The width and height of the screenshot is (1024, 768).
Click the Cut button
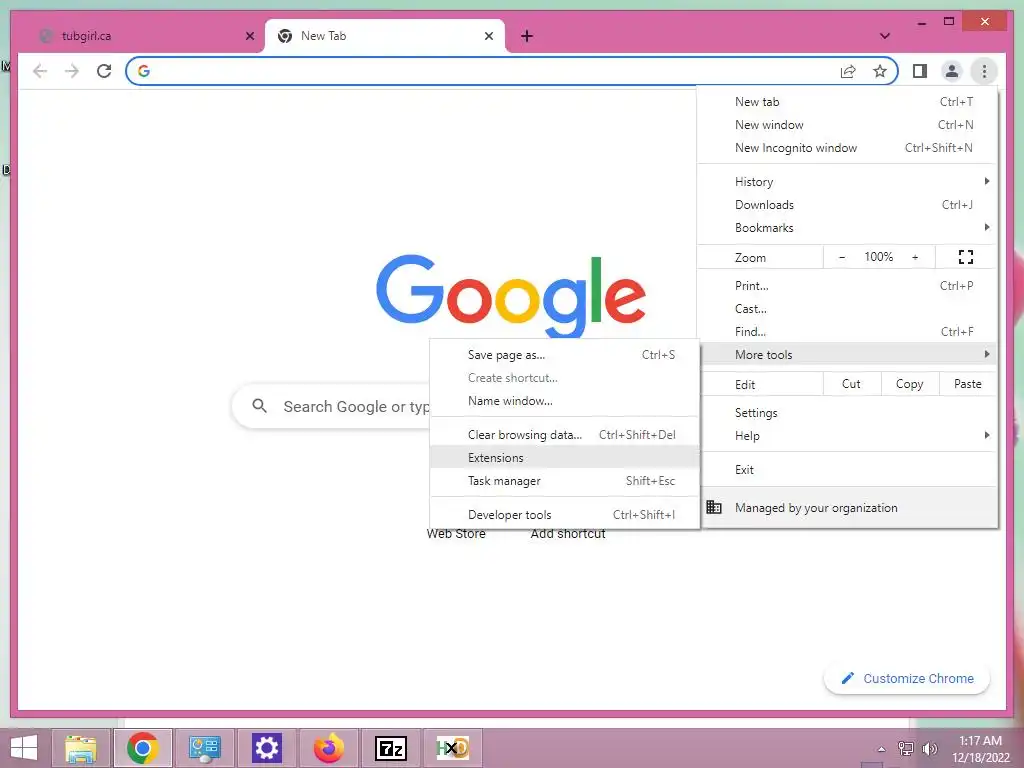pyautogui.click(x=852, y=384)
